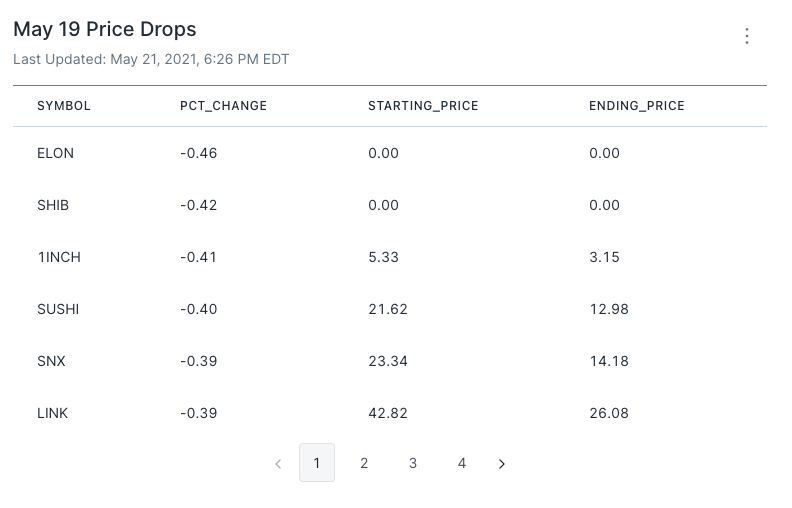Click the 1INCH symbol cell
Viewport: 792px width, 508px height.
(x=59, y=257)
